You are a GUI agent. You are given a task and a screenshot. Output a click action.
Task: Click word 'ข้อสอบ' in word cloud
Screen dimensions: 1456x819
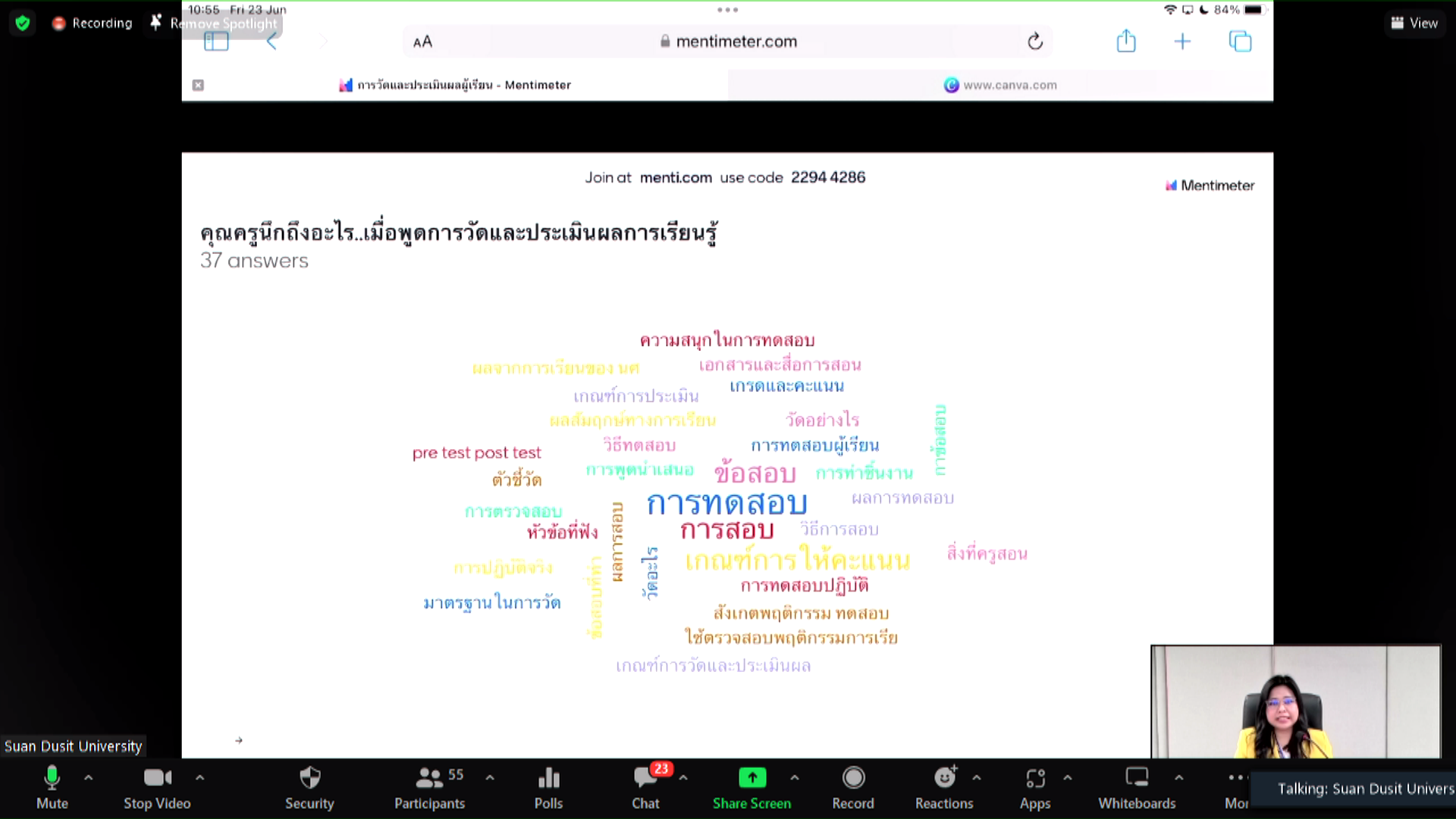point(755,473)
